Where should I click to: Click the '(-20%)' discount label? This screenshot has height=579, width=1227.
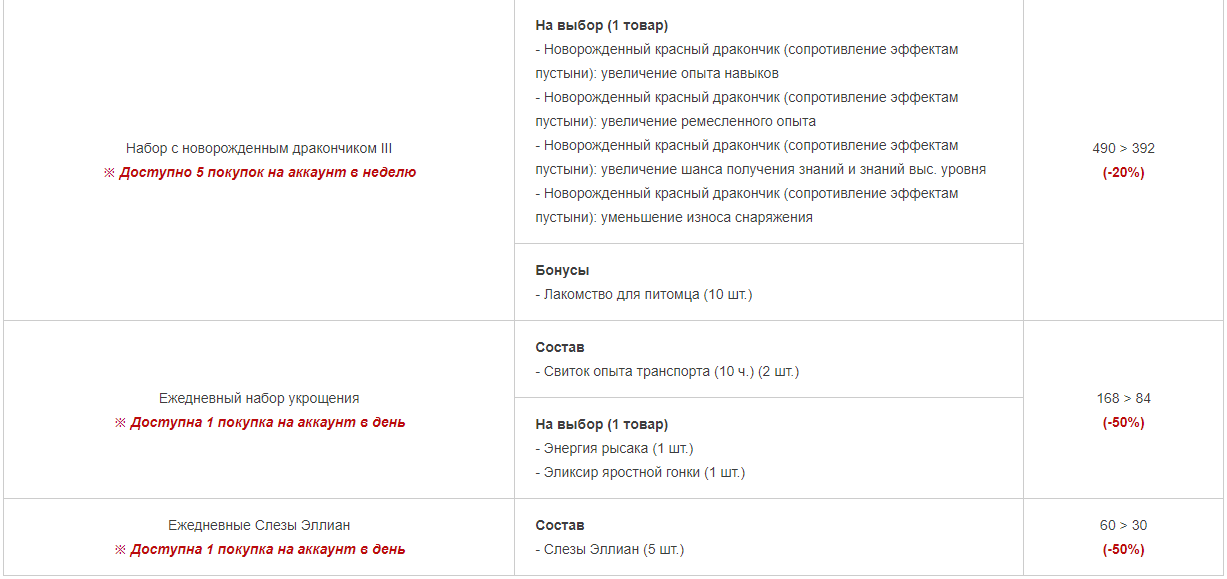1123,172
